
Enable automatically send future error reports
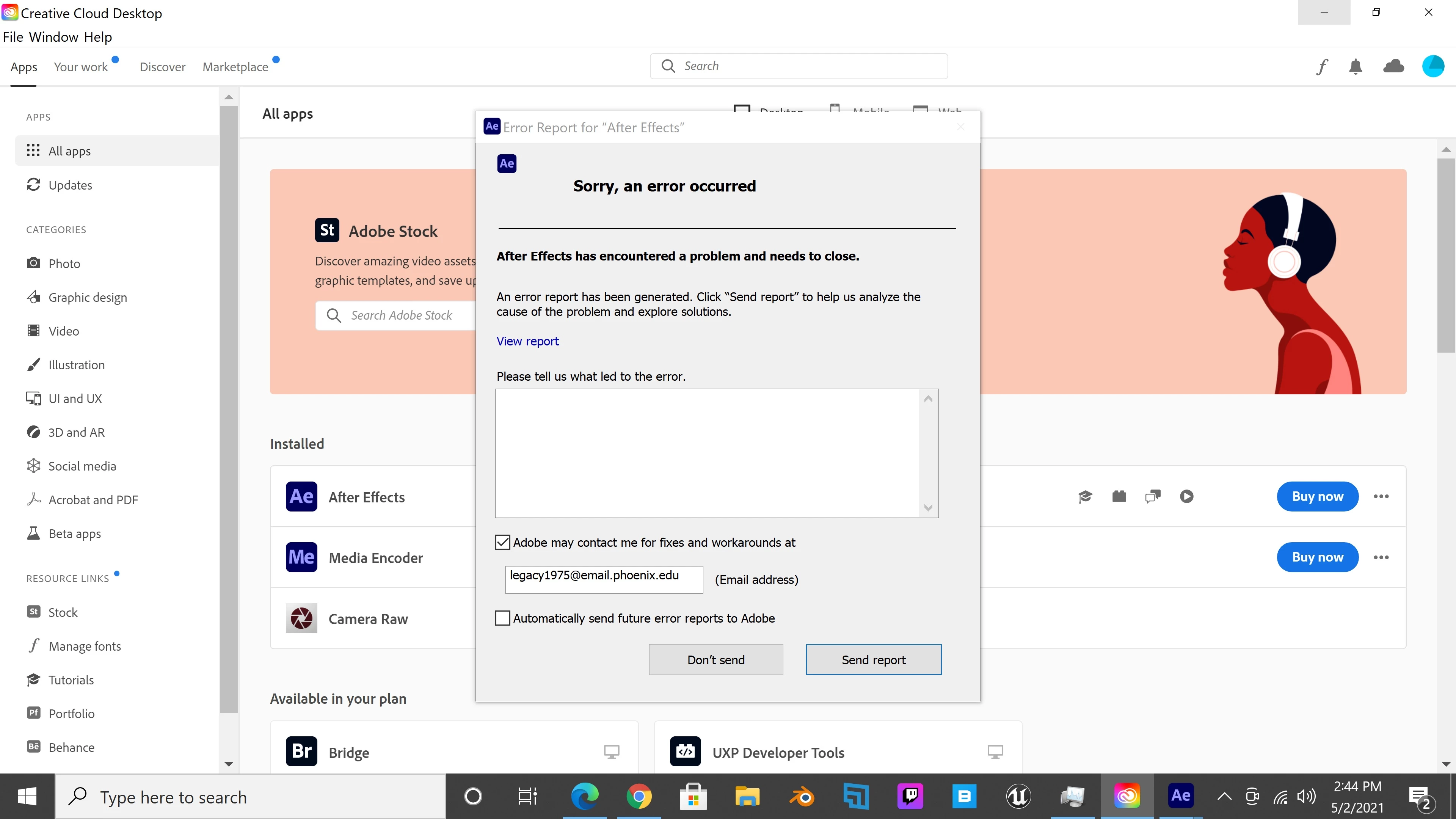[x=502, y=618]
